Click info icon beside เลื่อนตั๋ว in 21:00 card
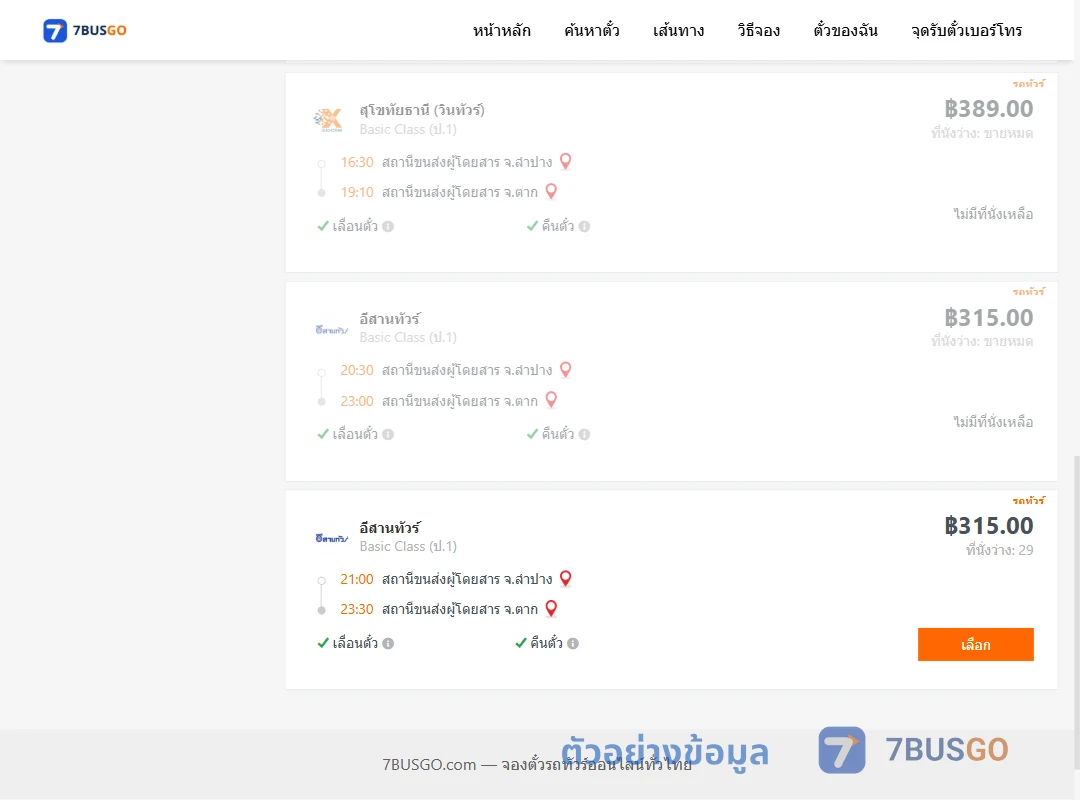This screenshot has height=800, width=1080. click(x=388, y=643)
